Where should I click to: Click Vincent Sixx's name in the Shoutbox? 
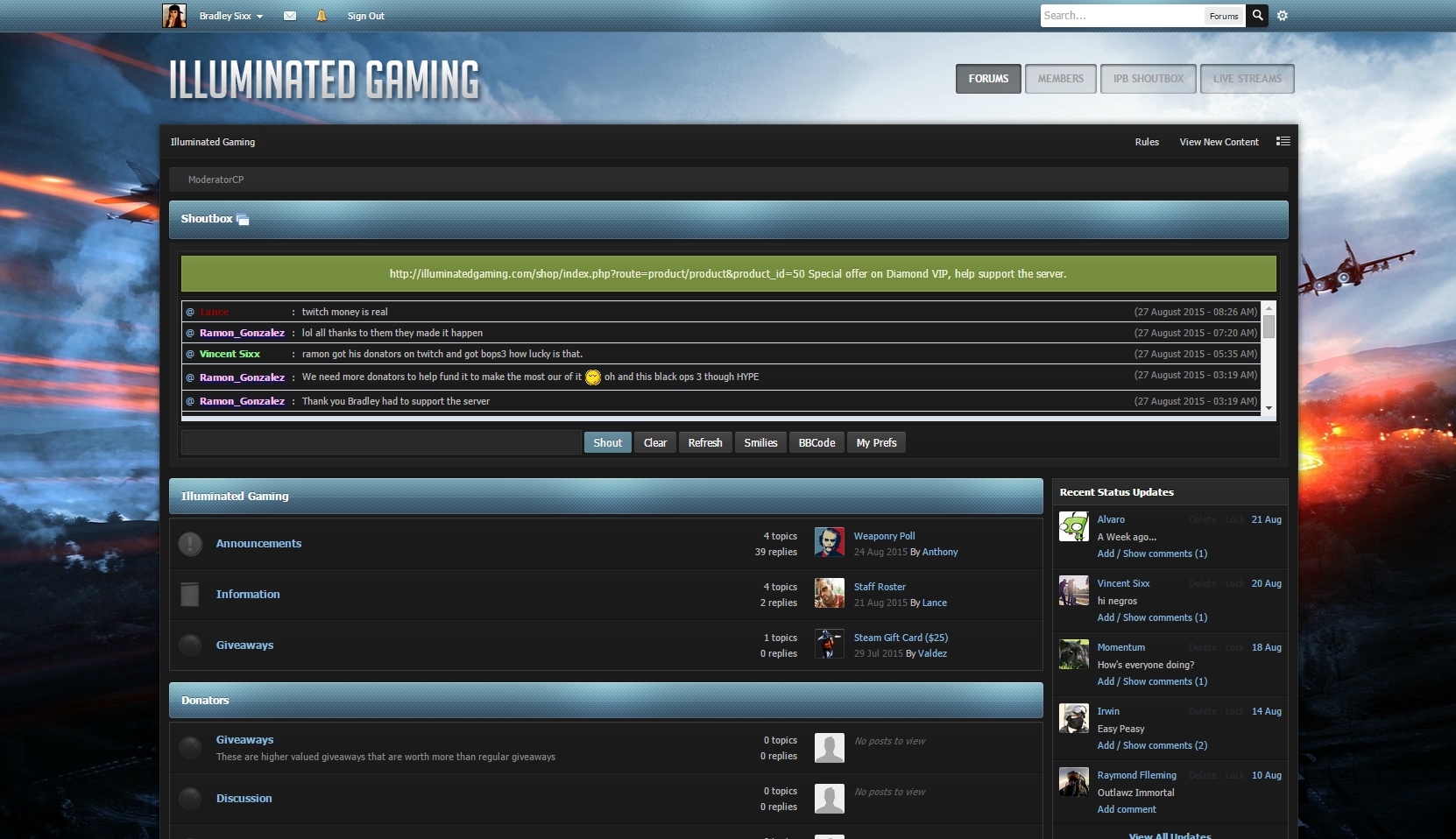click(230, 354)
